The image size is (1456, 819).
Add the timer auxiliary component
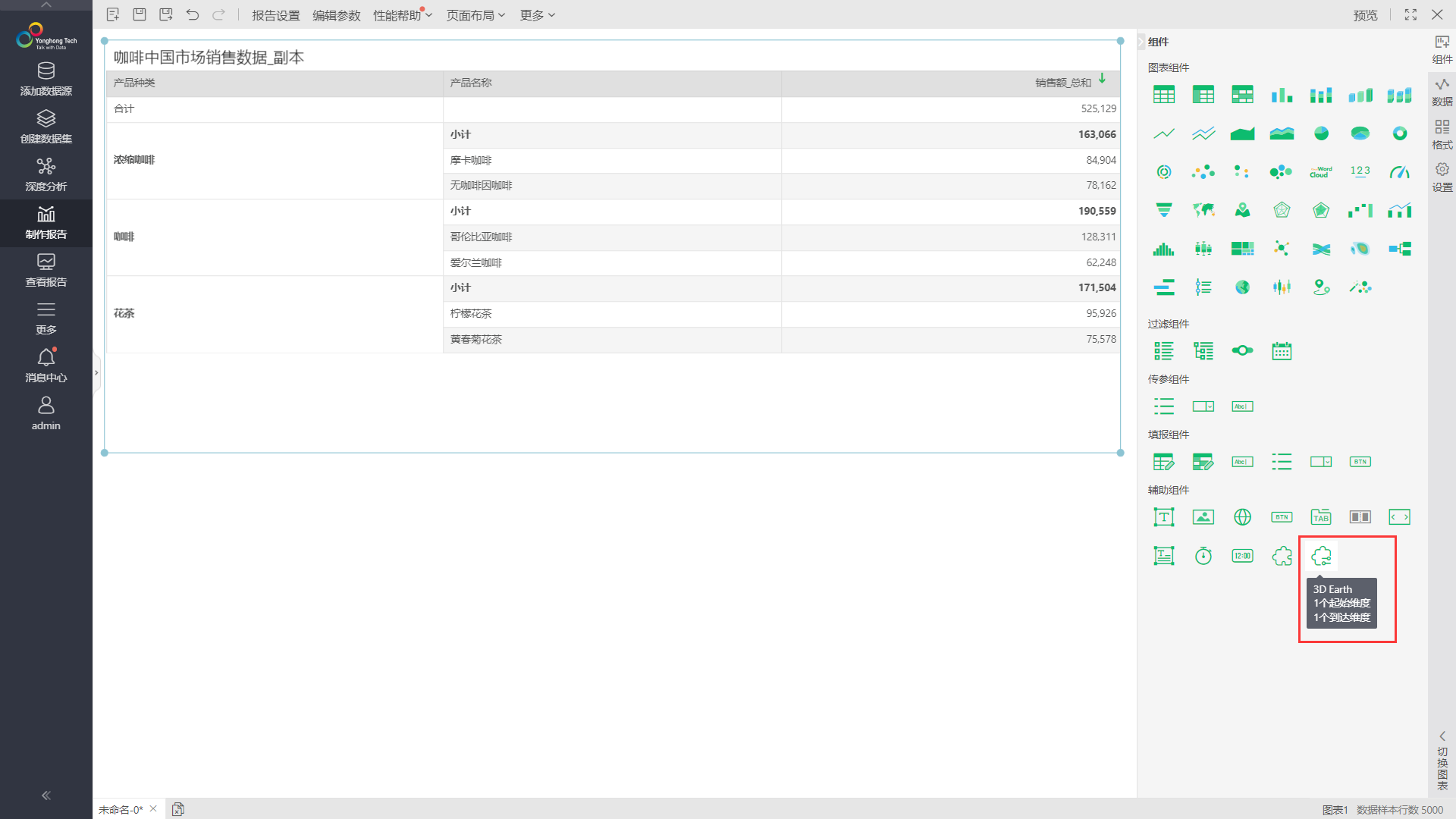tap(1203, 556)
